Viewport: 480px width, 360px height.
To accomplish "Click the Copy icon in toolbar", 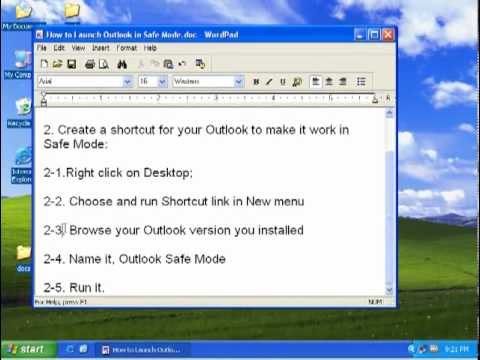I will [x=154, y=64].
